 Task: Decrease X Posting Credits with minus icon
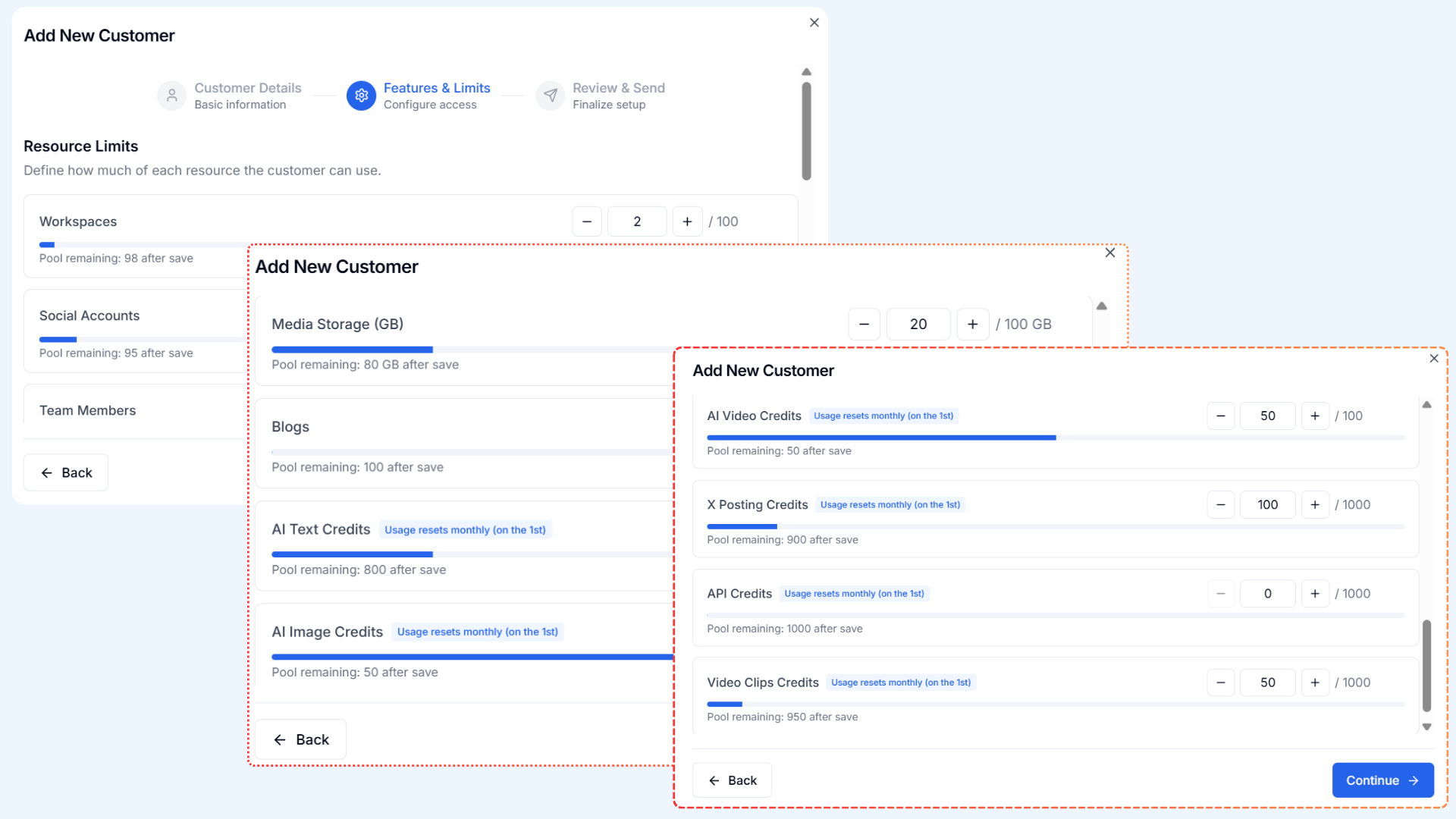(1221, 504)
